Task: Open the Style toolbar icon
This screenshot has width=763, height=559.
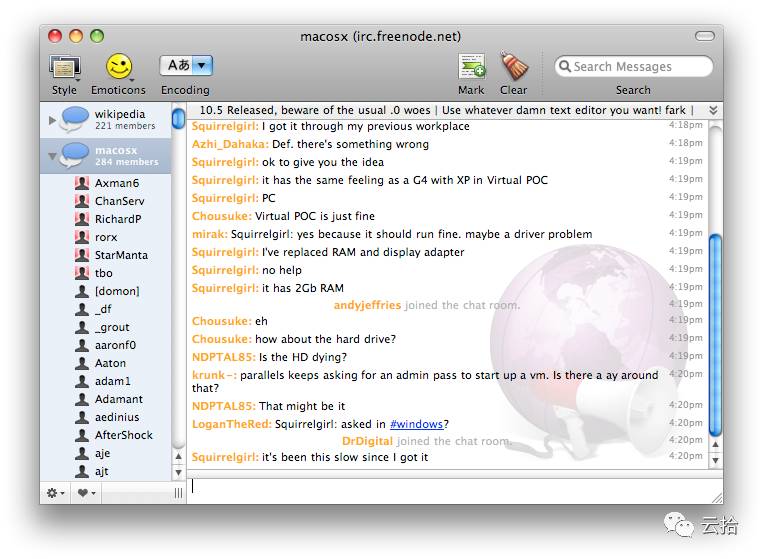Action: pos(65,67)
